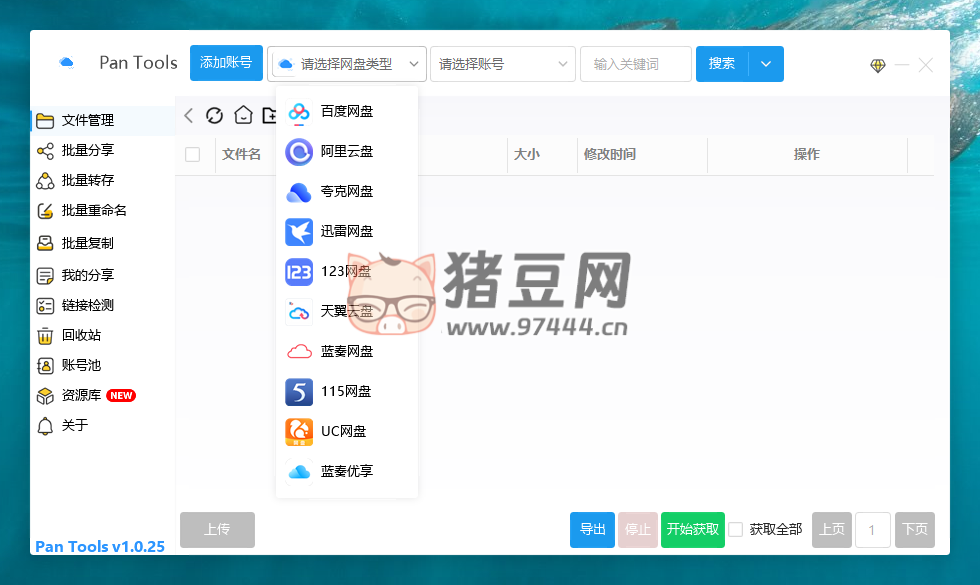
Task: Click the 资源库 box icon
Action: [45, 396]
